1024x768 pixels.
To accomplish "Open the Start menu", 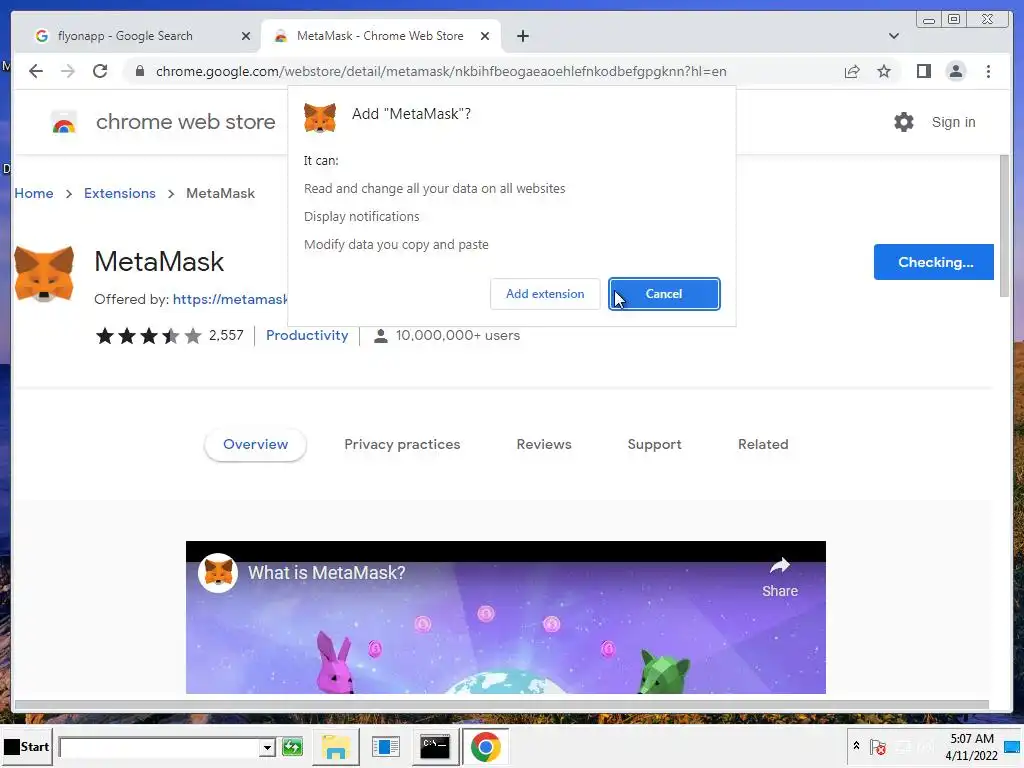I will click(26, 747).
